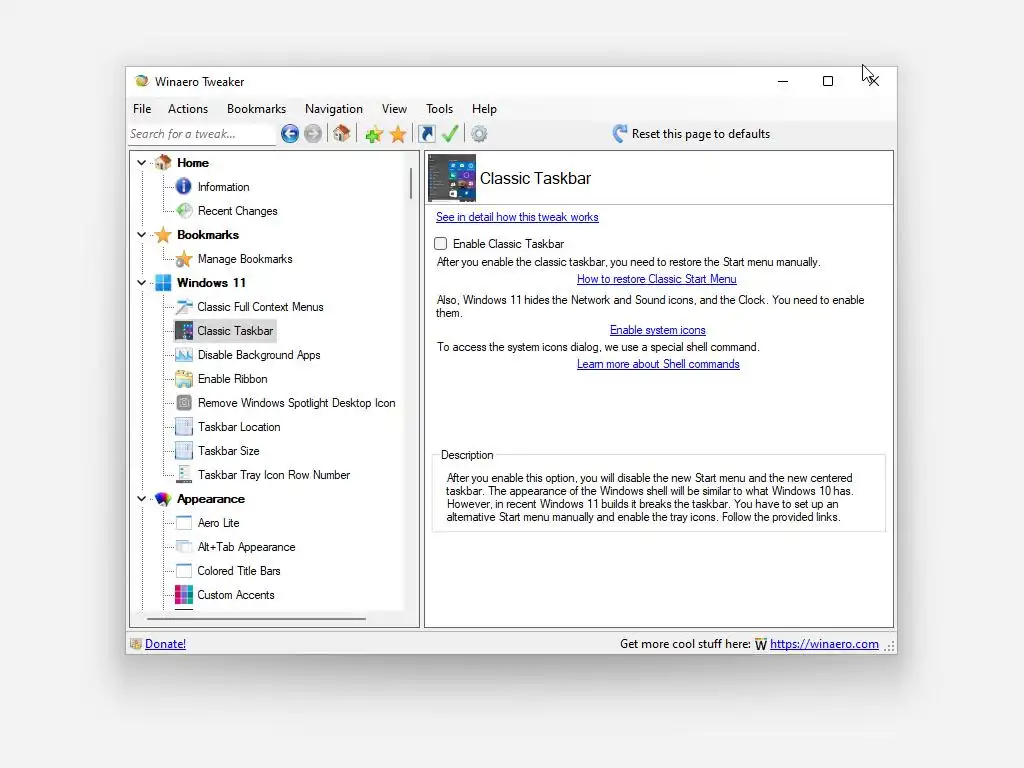Click the Aero Lite icon

(184, 522)
